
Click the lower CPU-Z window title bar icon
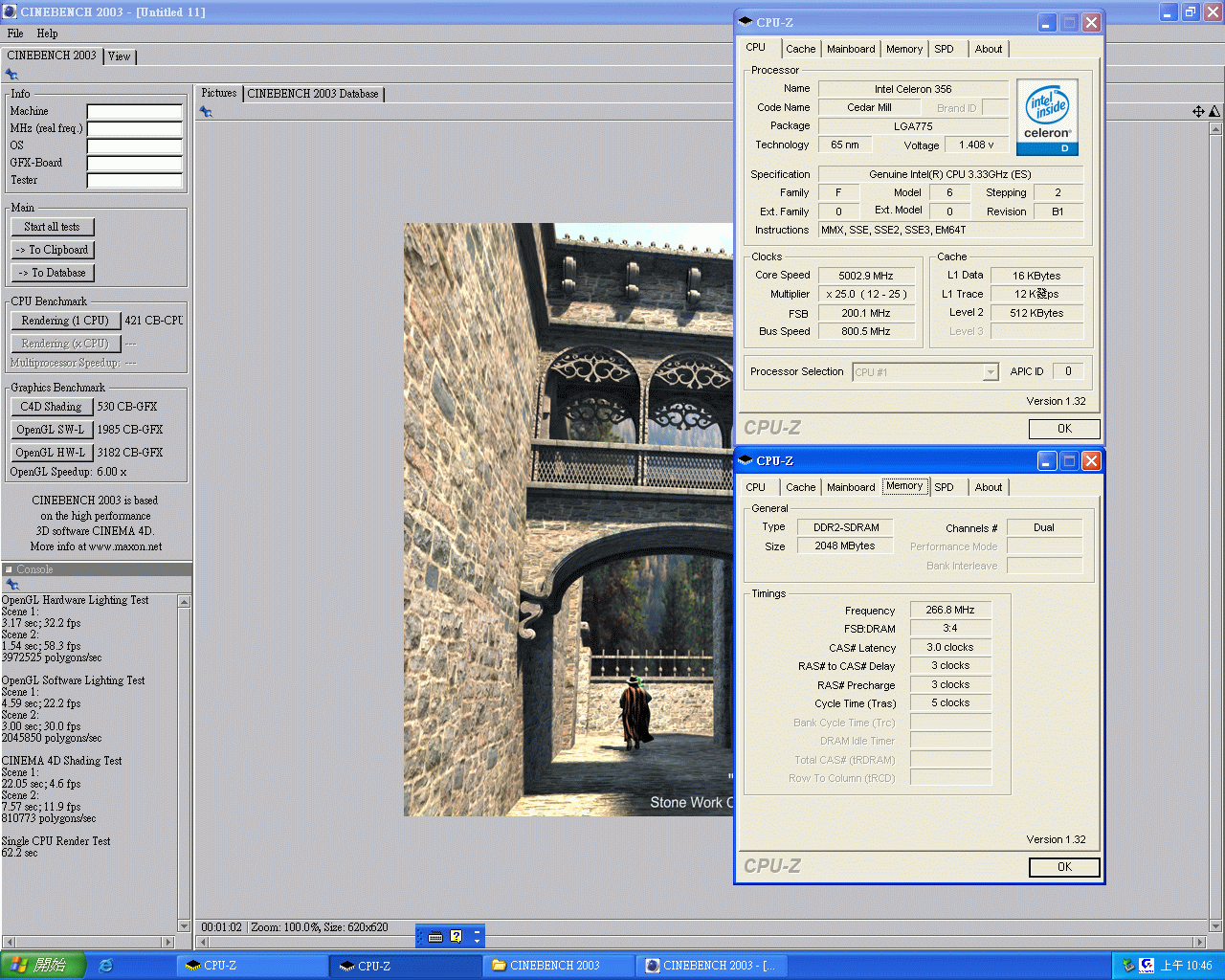tap(746, 460)
